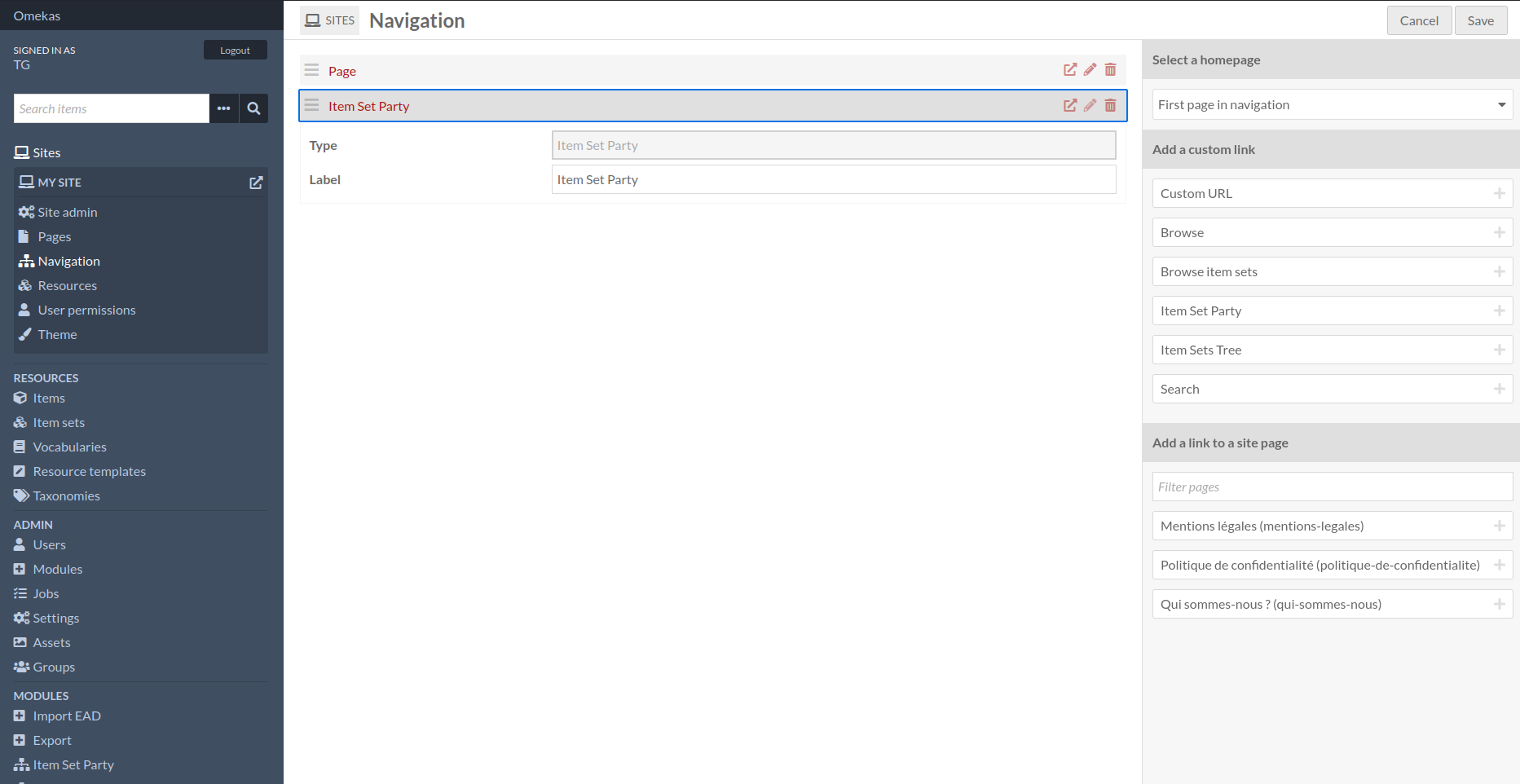Add Mentions légales page plus icon

[1499, 526]
